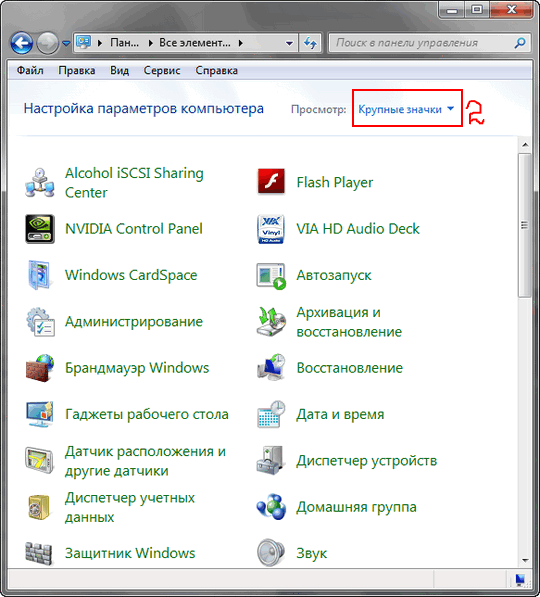Open the Защитник Windows wall icon

pos(39,553)
